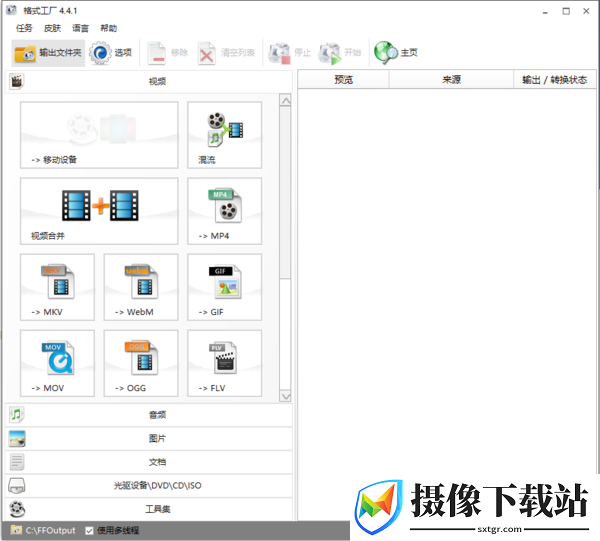This screenshot has height=541, width=600.
Task: Click the 移除 remove item button
Action: (x=168, y=53)
